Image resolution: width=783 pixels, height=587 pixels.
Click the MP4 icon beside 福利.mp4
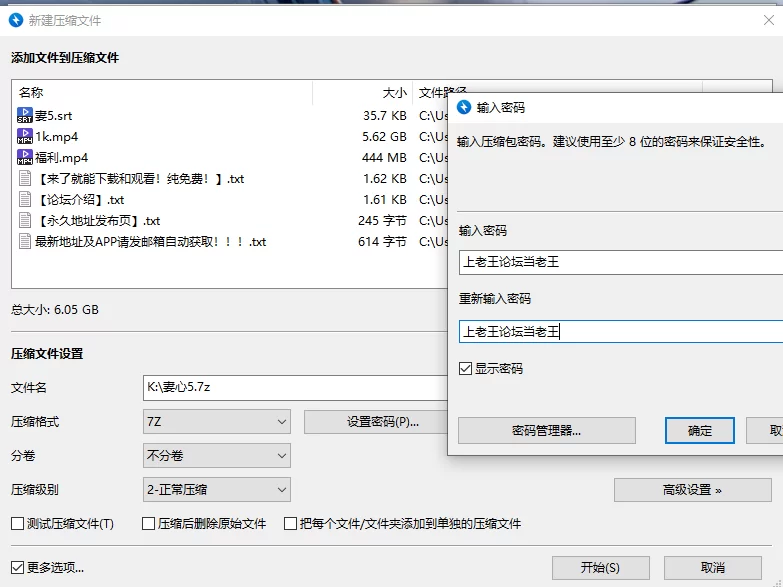24,157
